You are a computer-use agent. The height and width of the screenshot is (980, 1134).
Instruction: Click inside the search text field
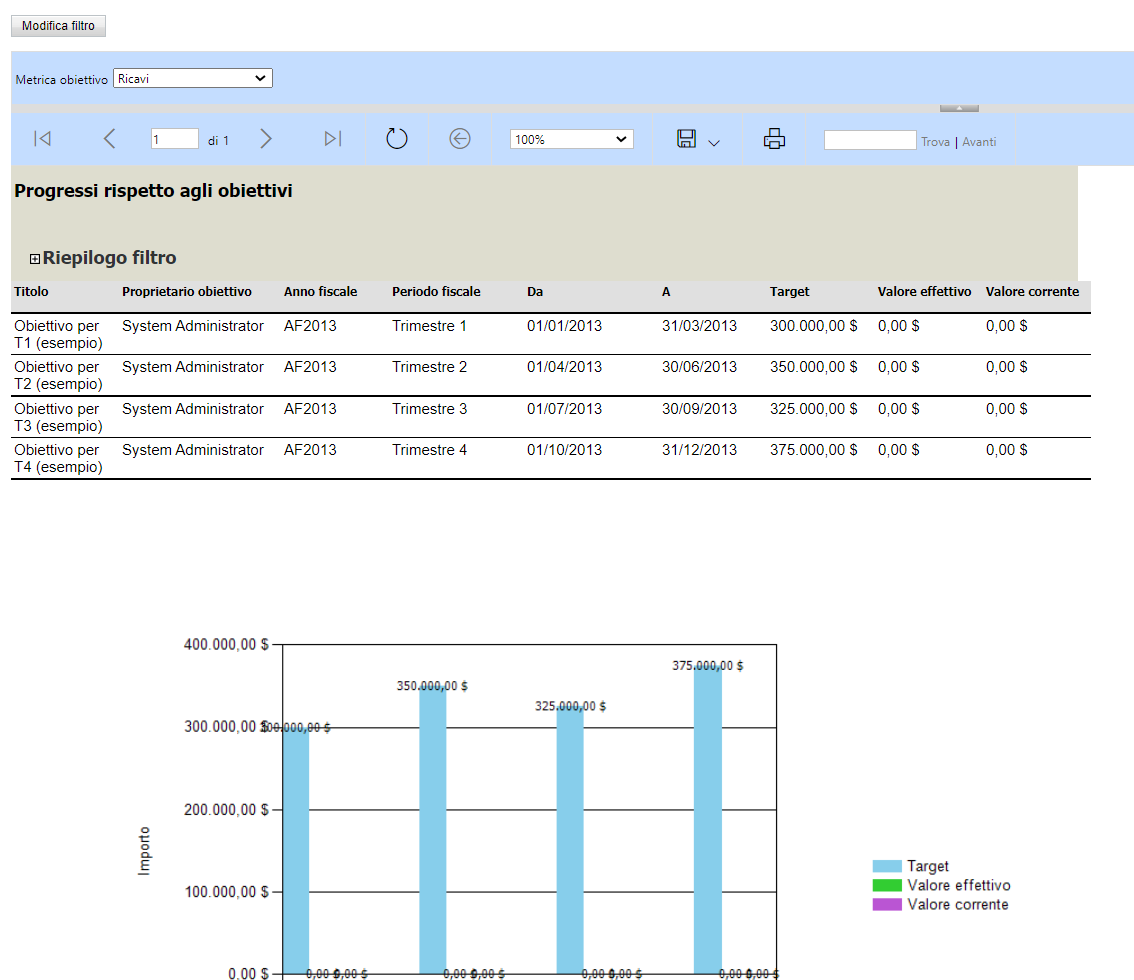tap(870, 139)
